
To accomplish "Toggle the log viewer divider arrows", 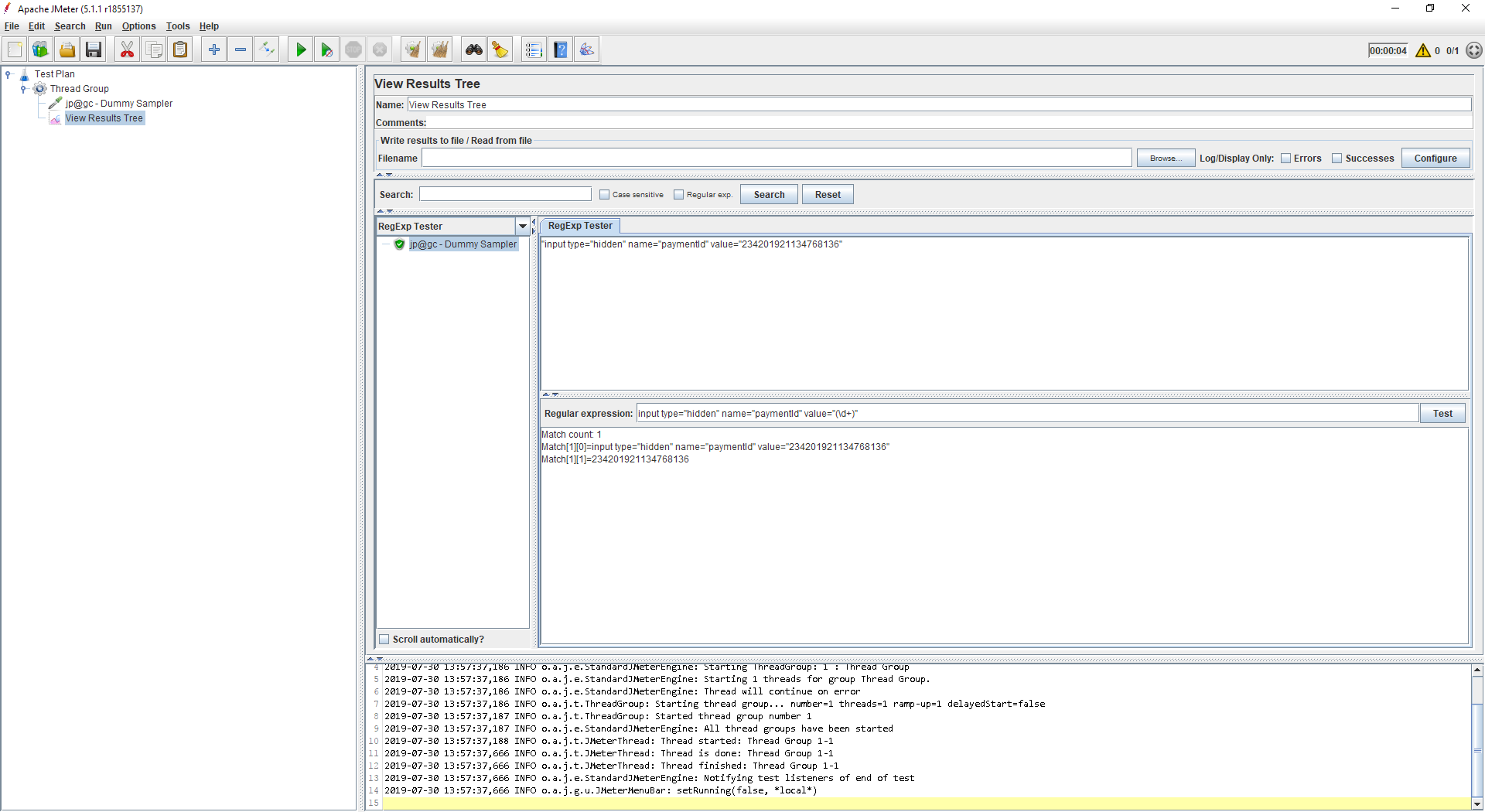I will tap(375, 659).
